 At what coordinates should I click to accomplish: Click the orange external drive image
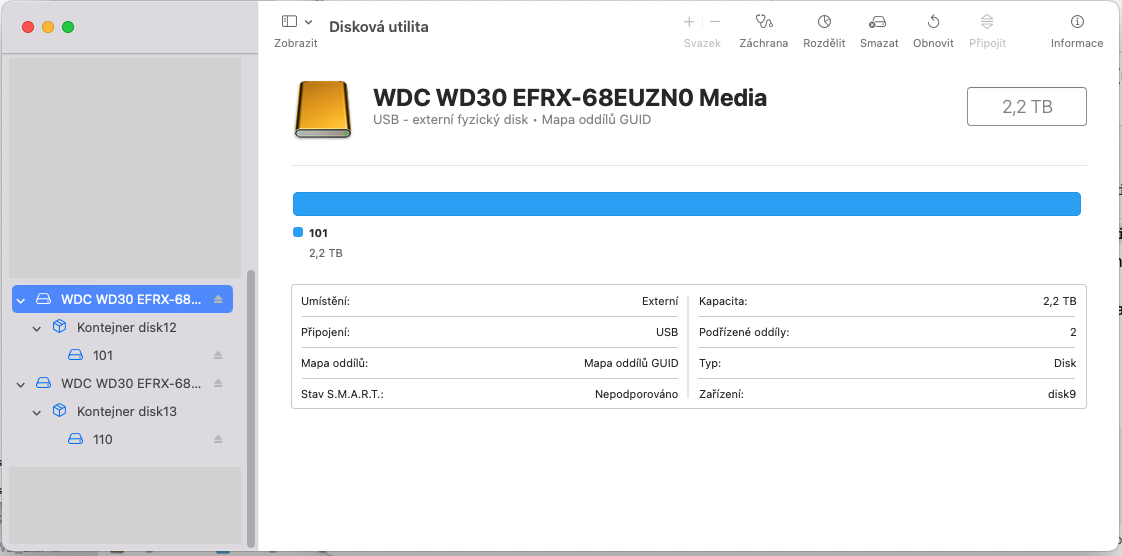[323, 108]
